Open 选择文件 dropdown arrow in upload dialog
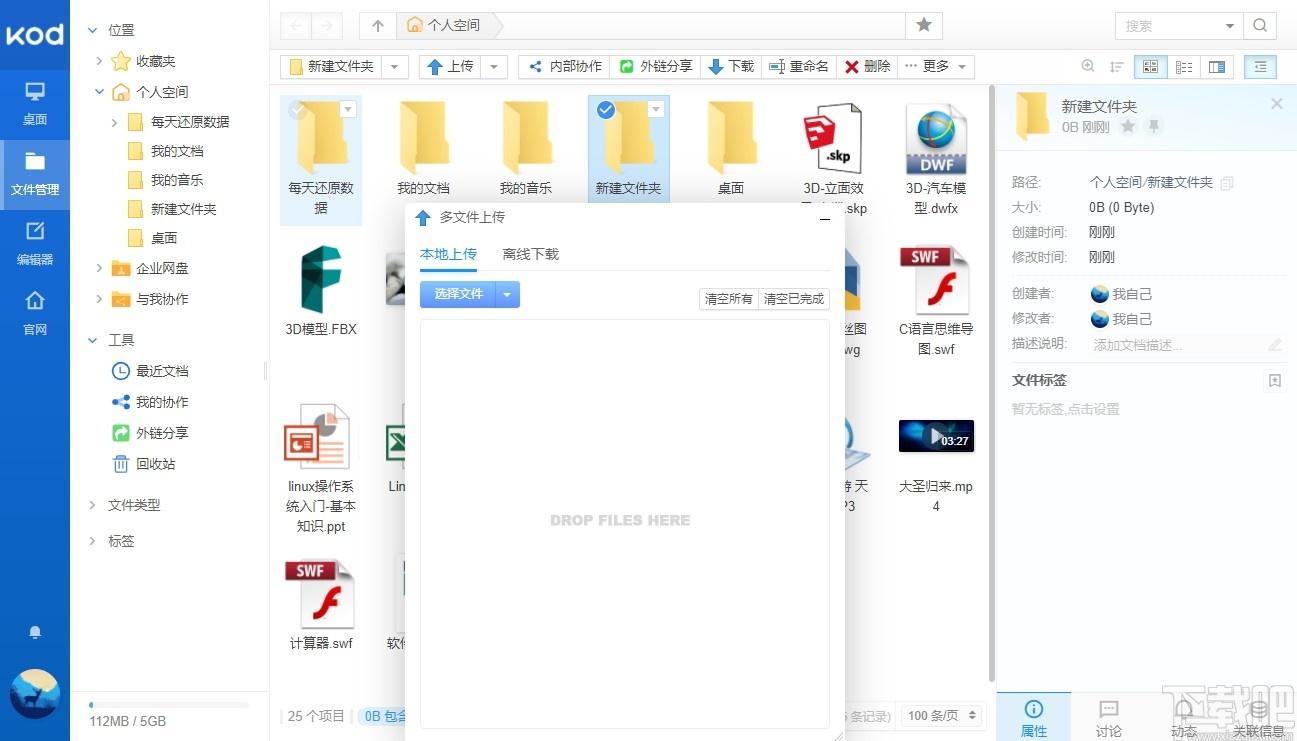Image resolution: width=1297 pixels, height=741 pixels. click(508, 295)
